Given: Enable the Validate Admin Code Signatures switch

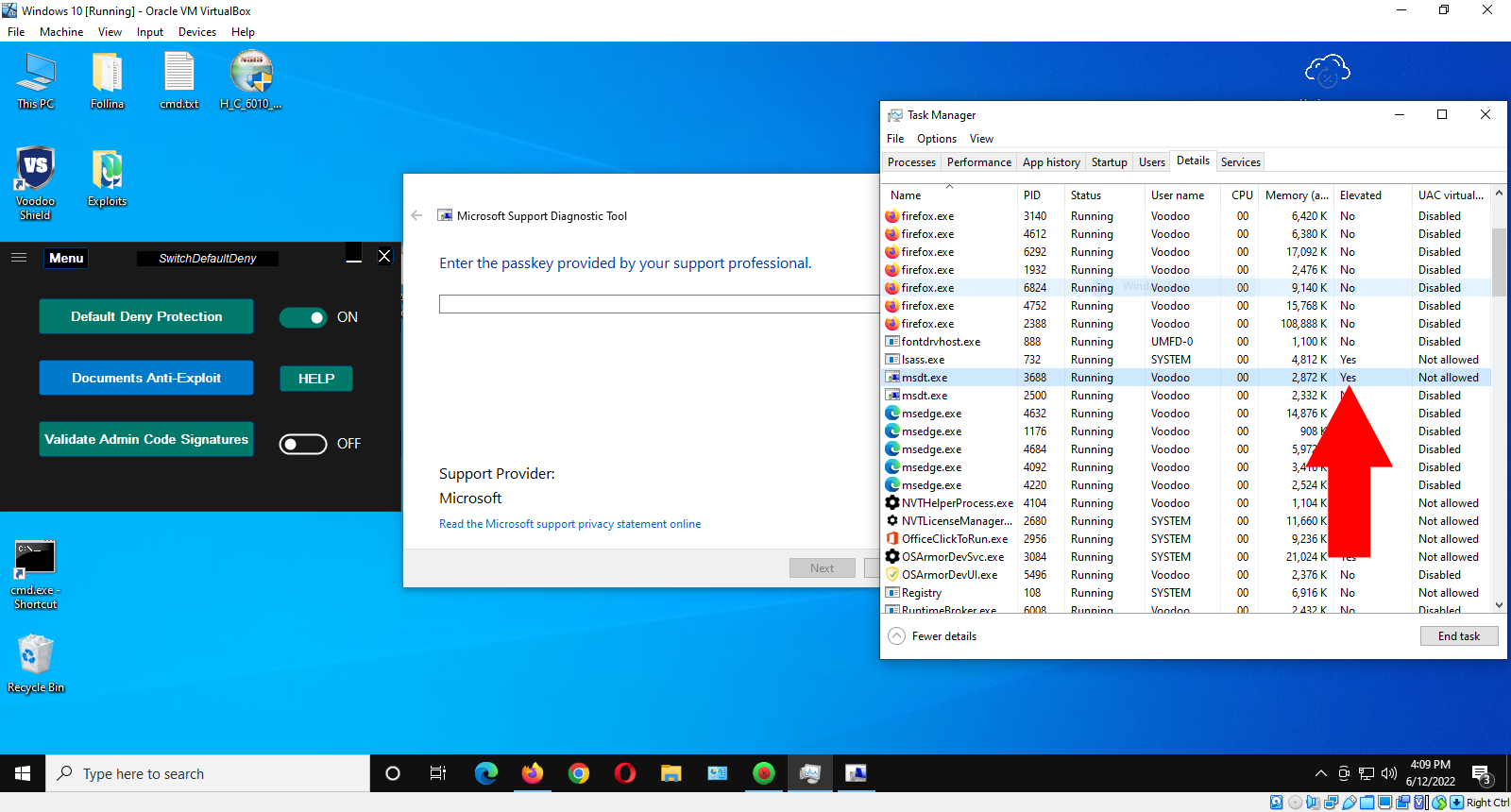Looking at the screenshot, I should coord(303,444).
